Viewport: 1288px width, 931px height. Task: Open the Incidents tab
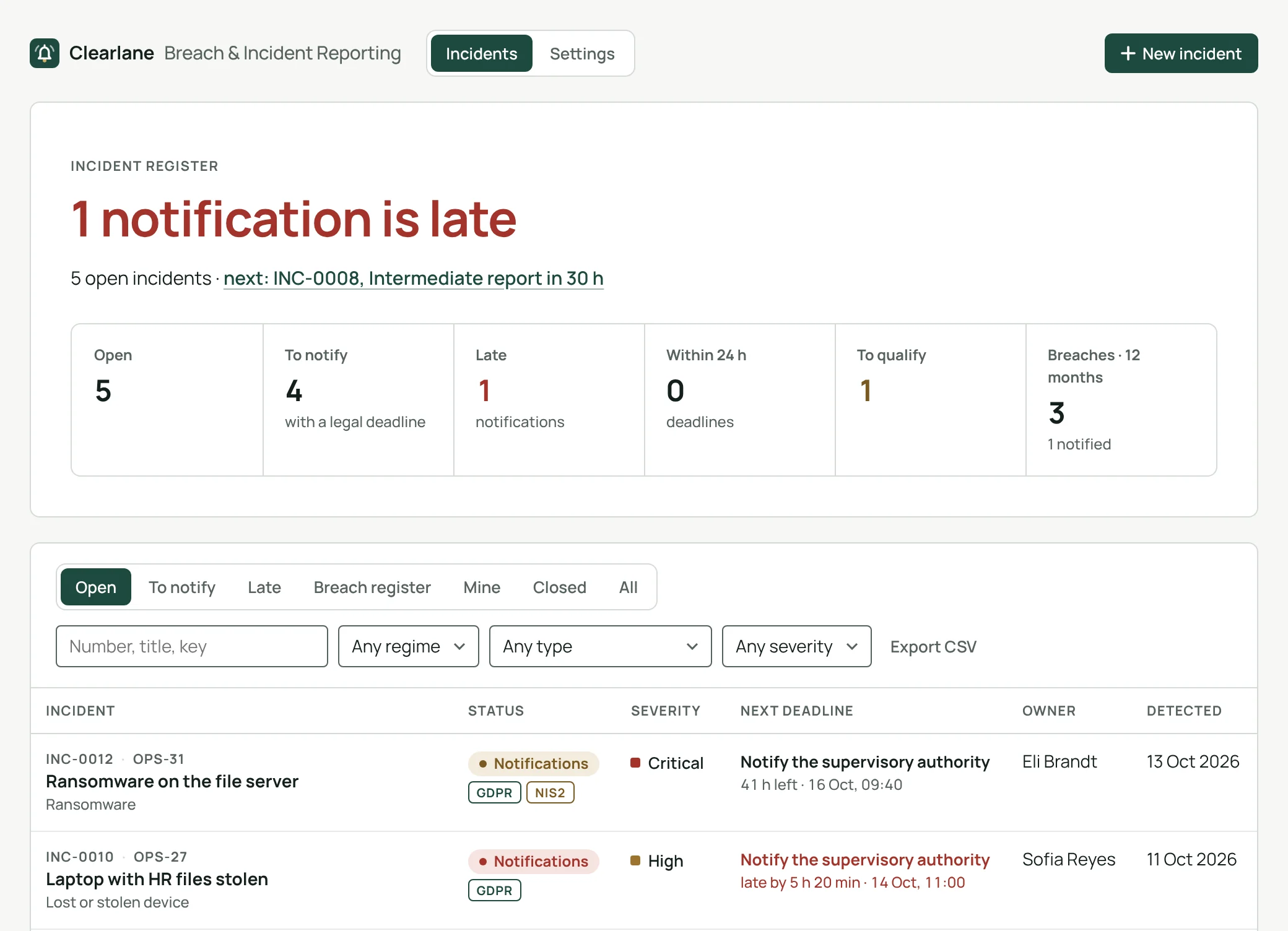coord(481,53)
